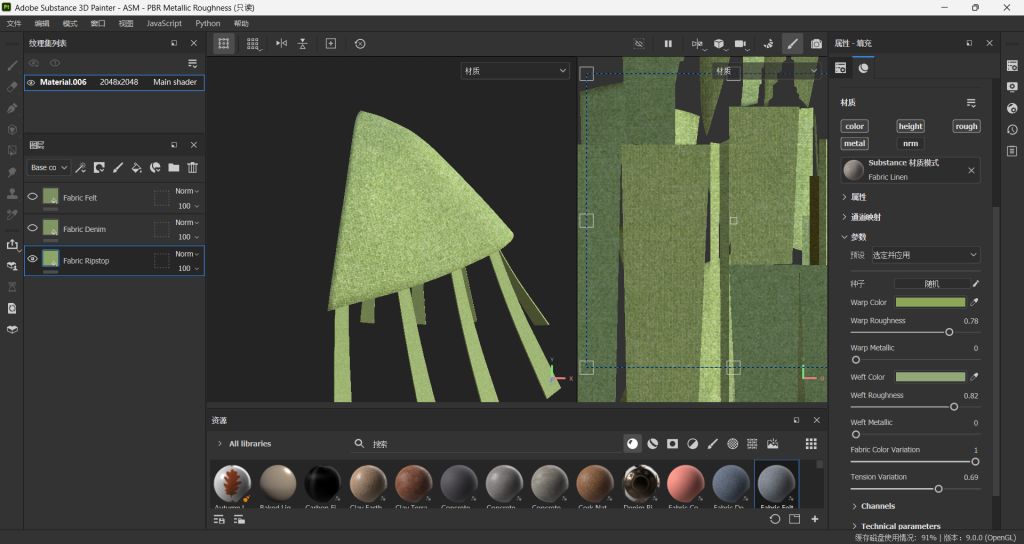
Task: Select the Clone stamp tool
Action: 12,193
